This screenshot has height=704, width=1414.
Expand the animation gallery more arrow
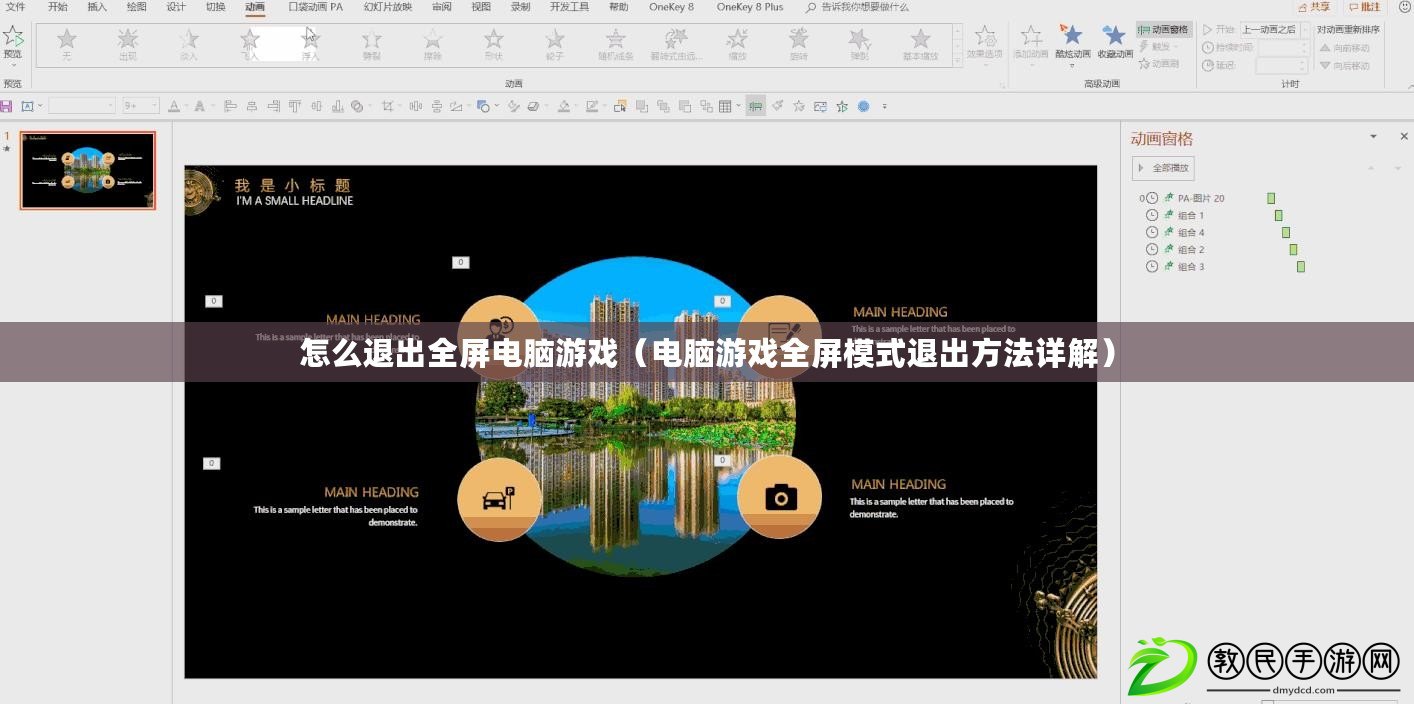tap(957, 60)
